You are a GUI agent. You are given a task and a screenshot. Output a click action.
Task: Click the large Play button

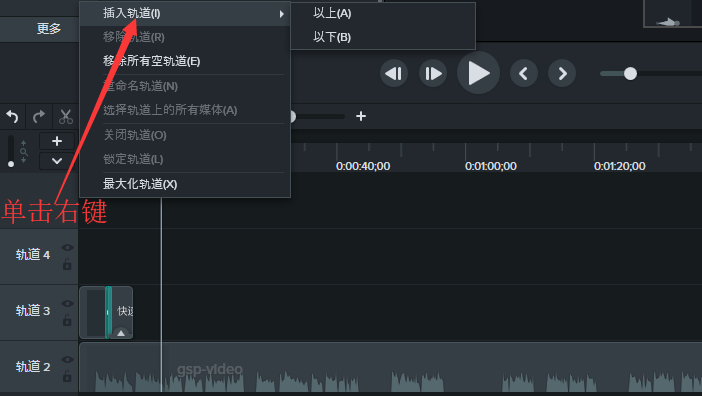(478, 73)
